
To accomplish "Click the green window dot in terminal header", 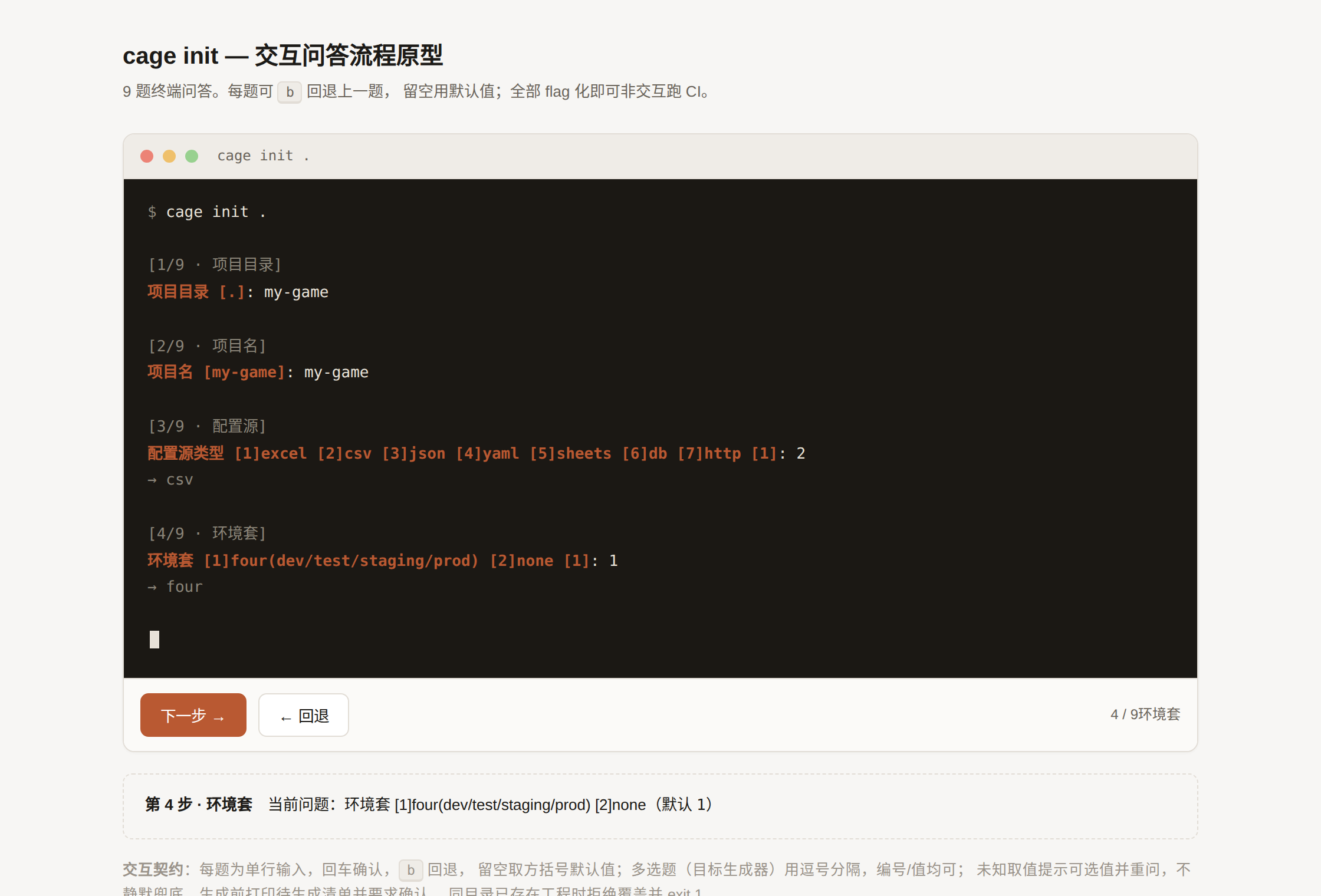I will point(192,156).
